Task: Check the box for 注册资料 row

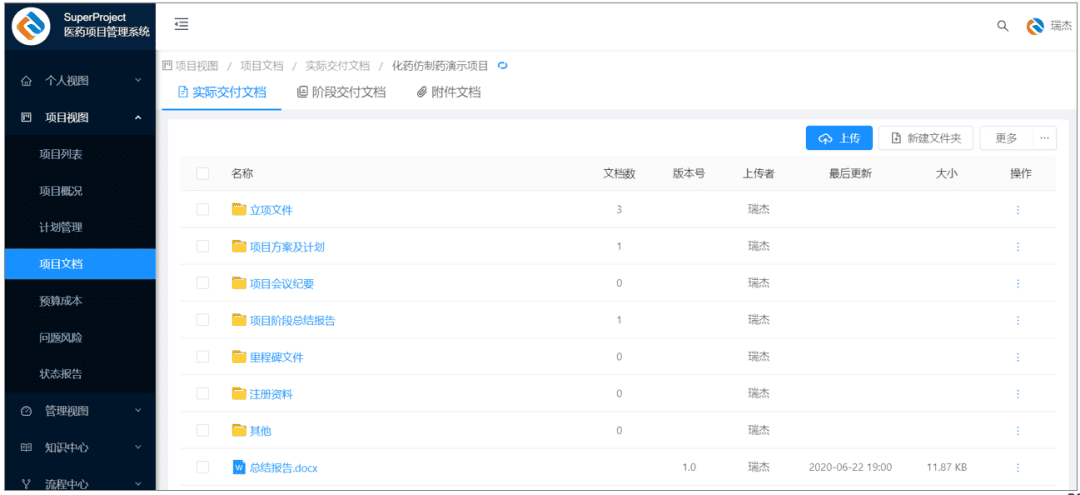Action: point(202,394)
